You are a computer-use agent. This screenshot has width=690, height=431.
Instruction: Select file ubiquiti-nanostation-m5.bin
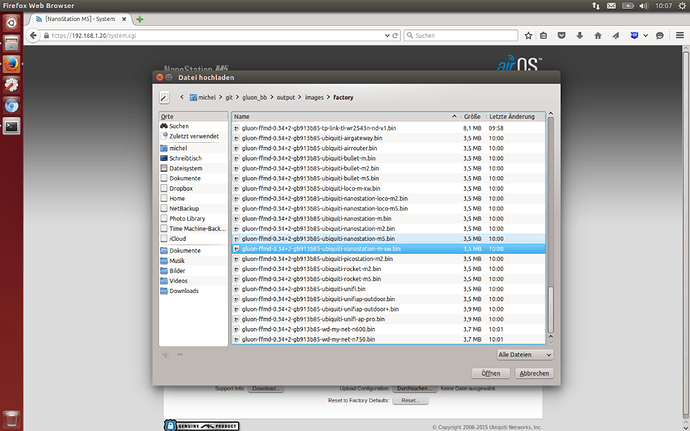coord(389,239)
